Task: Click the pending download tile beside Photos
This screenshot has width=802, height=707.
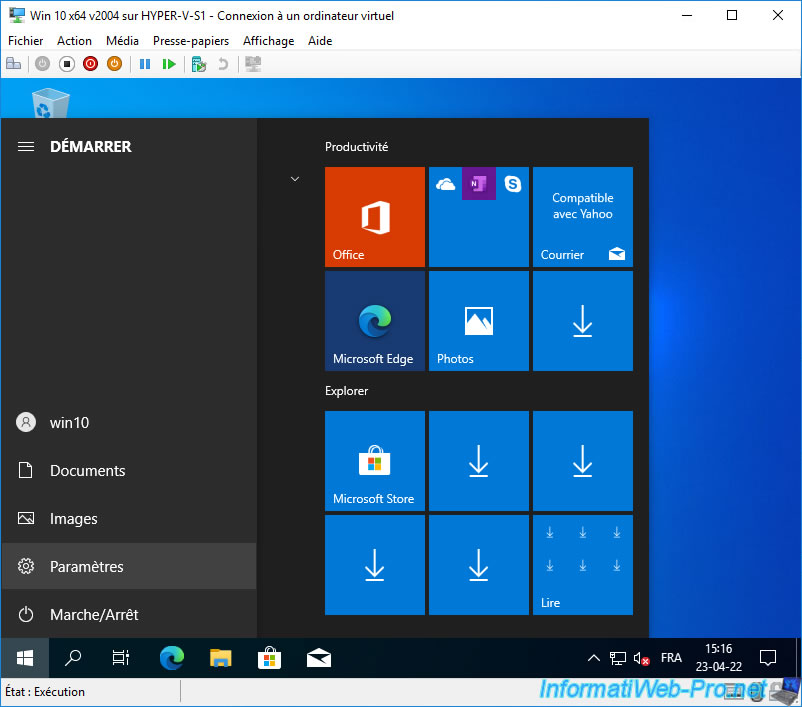Action: pyautogui.click(x=583, y=321)
